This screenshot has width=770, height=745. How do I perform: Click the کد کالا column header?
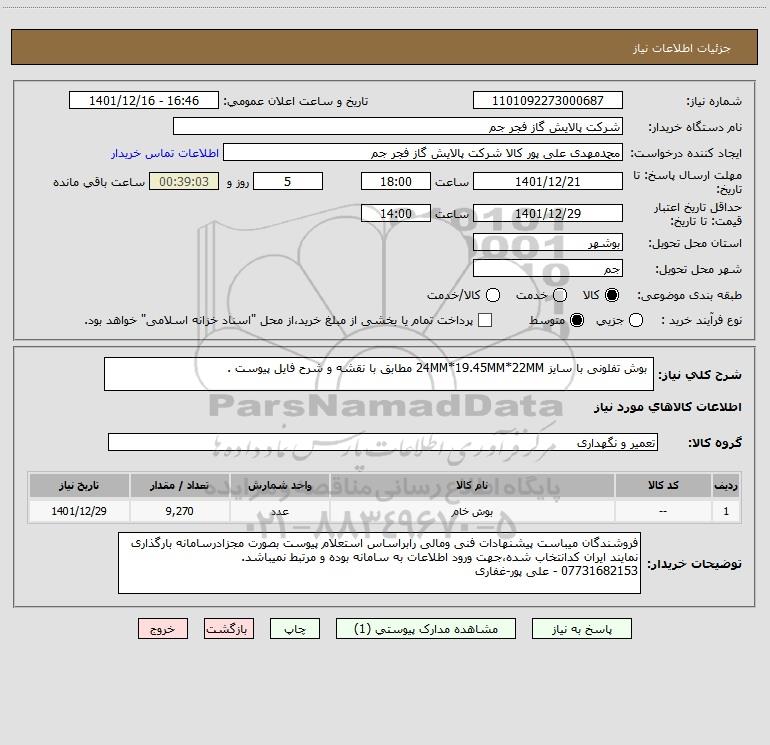[663, 485]
